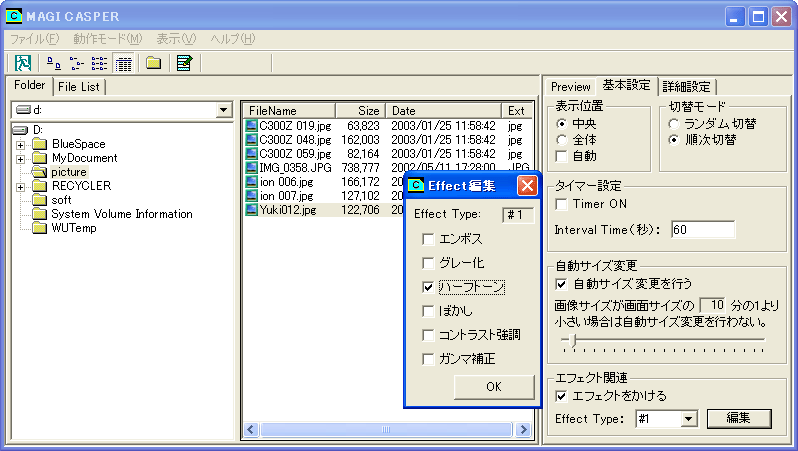Image resolution: width=798 pixels, height=451 pixels.
Task: Enable the グレー化 effect checkbox
Action: point(428,263)
